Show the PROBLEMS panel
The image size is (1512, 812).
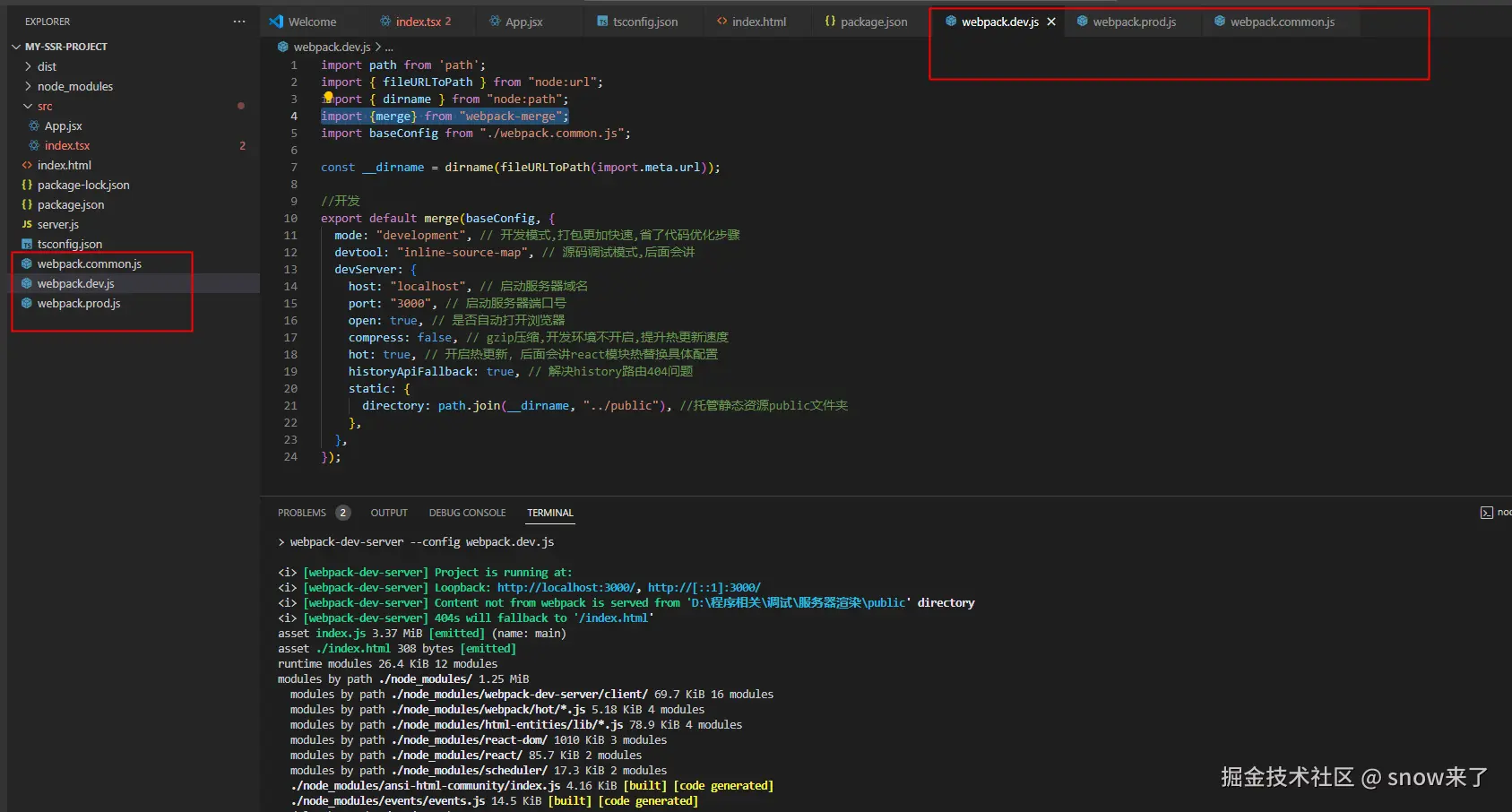coord(302,513)
